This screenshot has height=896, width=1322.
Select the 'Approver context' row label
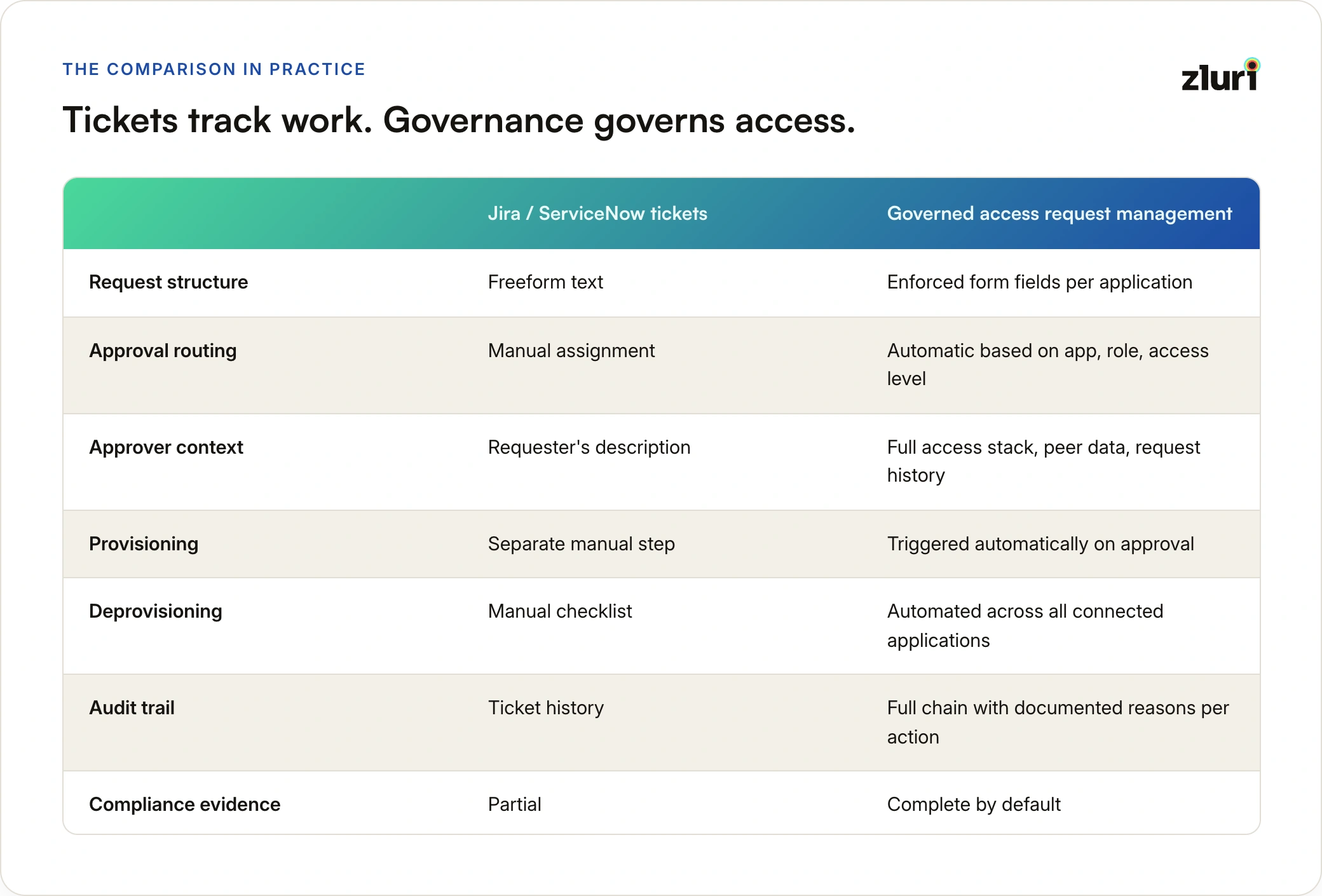tap(166, 447)
